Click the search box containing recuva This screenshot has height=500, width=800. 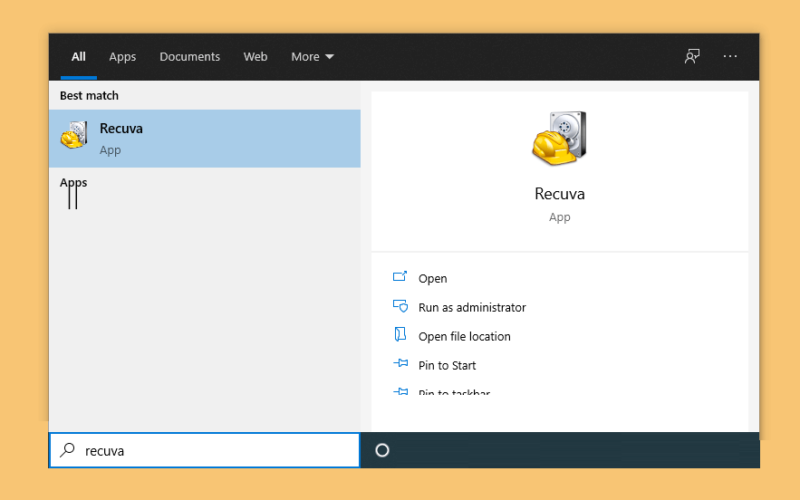coord(205,451)
